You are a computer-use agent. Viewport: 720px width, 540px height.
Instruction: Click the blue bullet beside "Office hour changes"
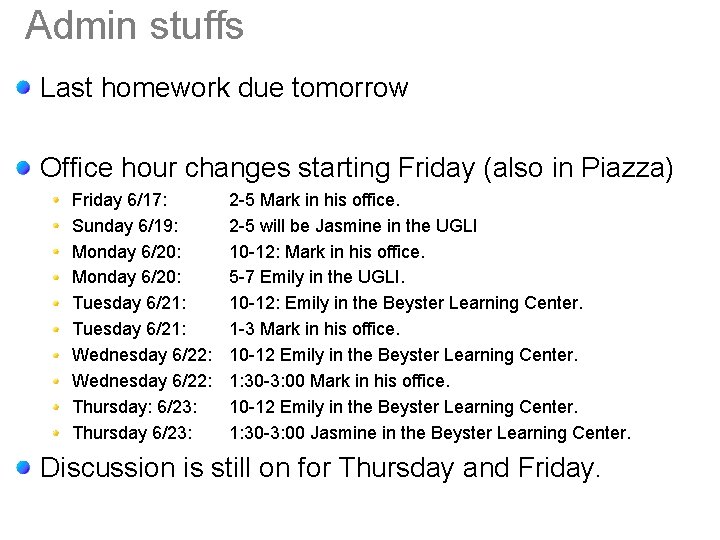[x=23, y=167]
